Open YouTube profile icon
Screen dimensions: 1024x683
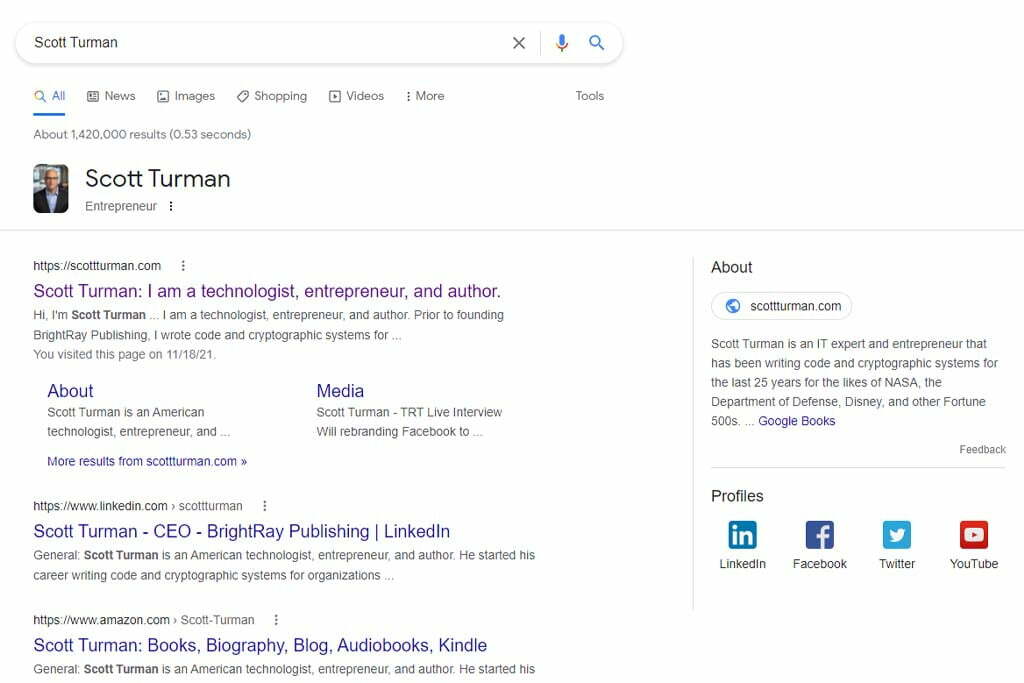(x=974, y=535)
